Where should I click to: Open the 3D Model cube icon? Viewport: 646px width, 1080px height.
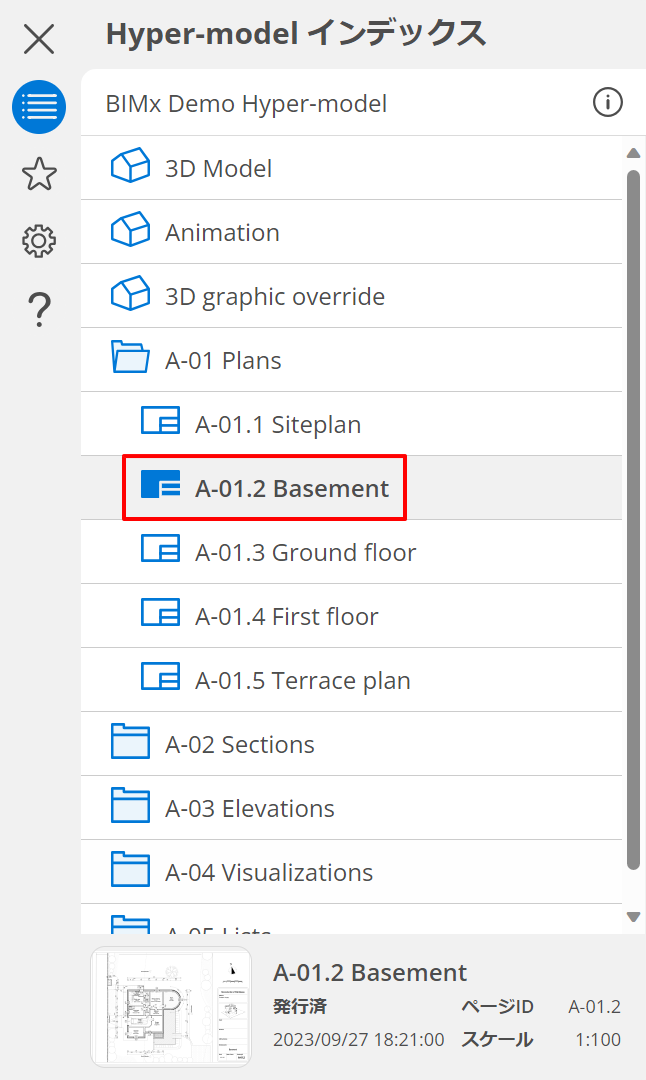pyautogui.click(x=130, y=167)
